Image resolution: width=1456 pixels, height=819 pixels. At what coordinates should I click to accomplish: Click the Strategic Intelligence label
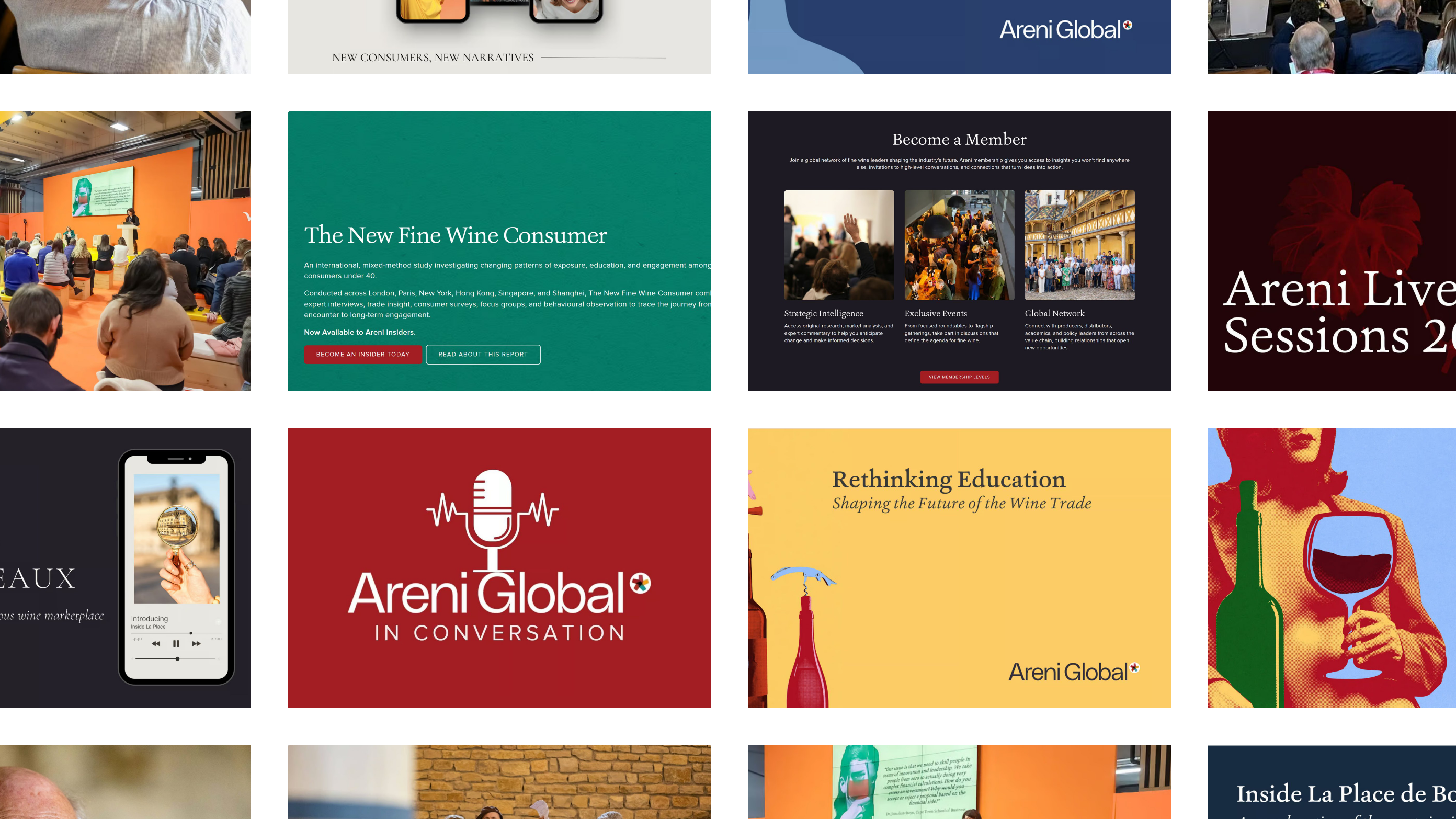tap(824, 314)
